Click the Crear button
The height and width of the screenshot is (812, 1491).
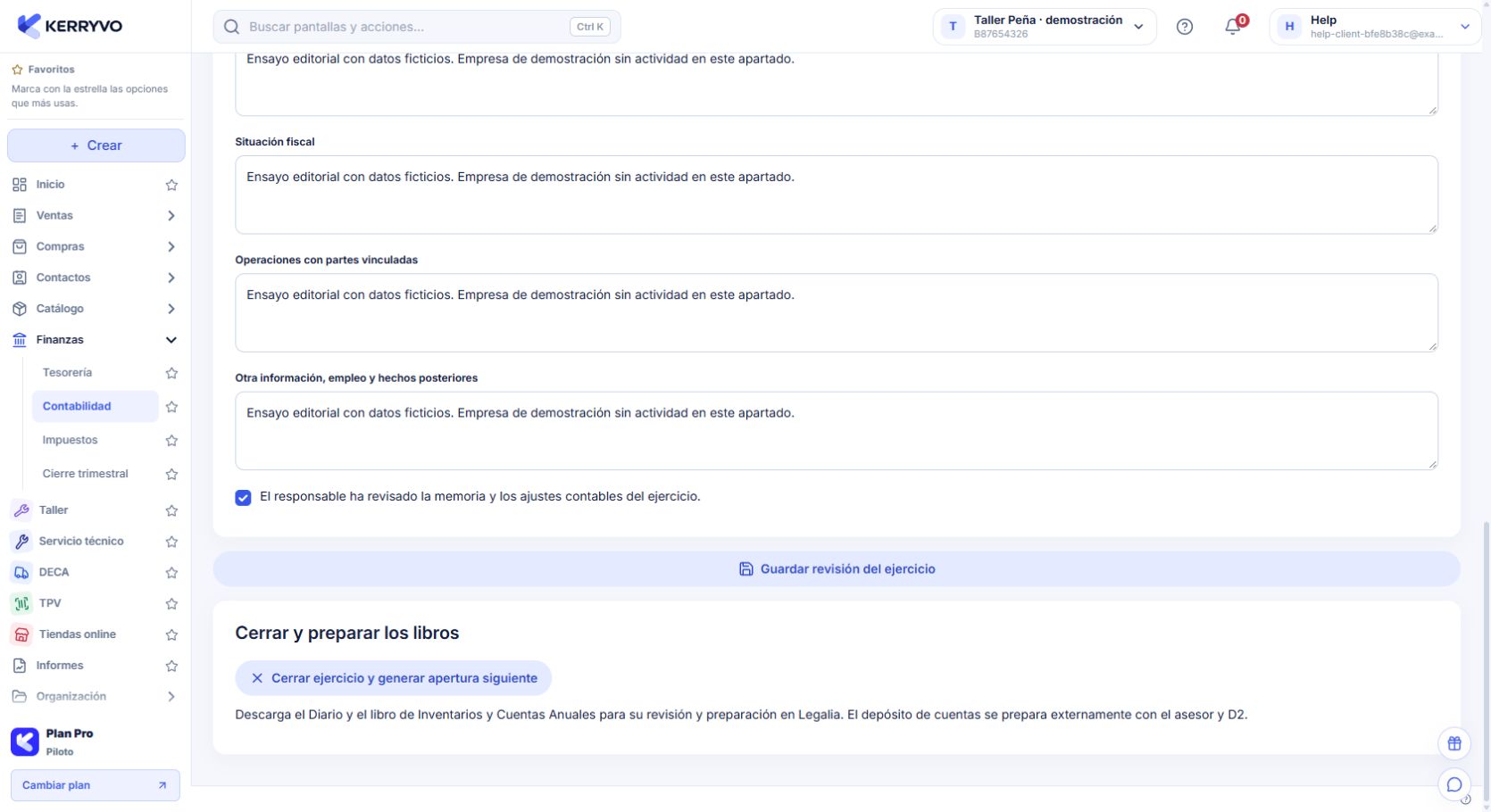pos(96,145)
